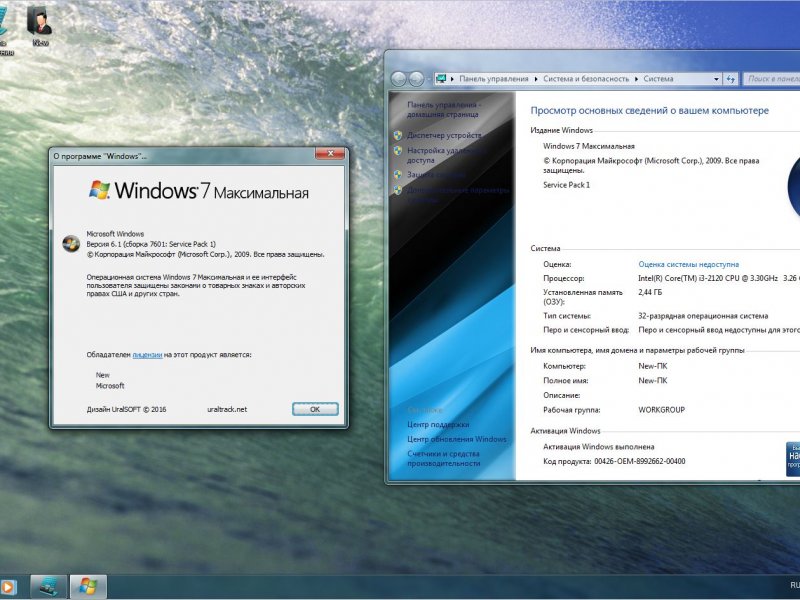Close the About Windows dialog

tap(331, 153)
